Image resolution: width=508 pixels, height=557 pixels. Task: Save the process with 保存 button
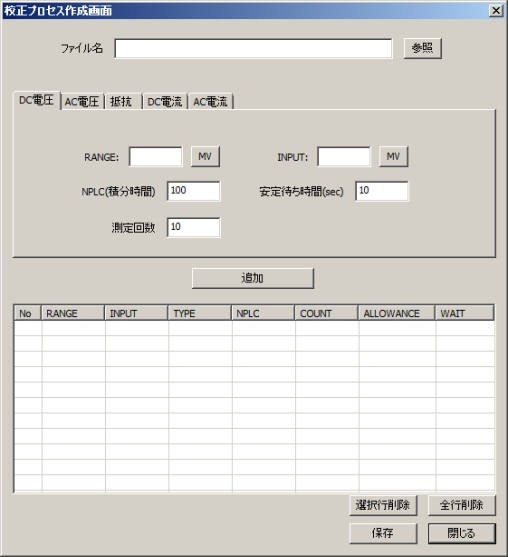point(383,533)
